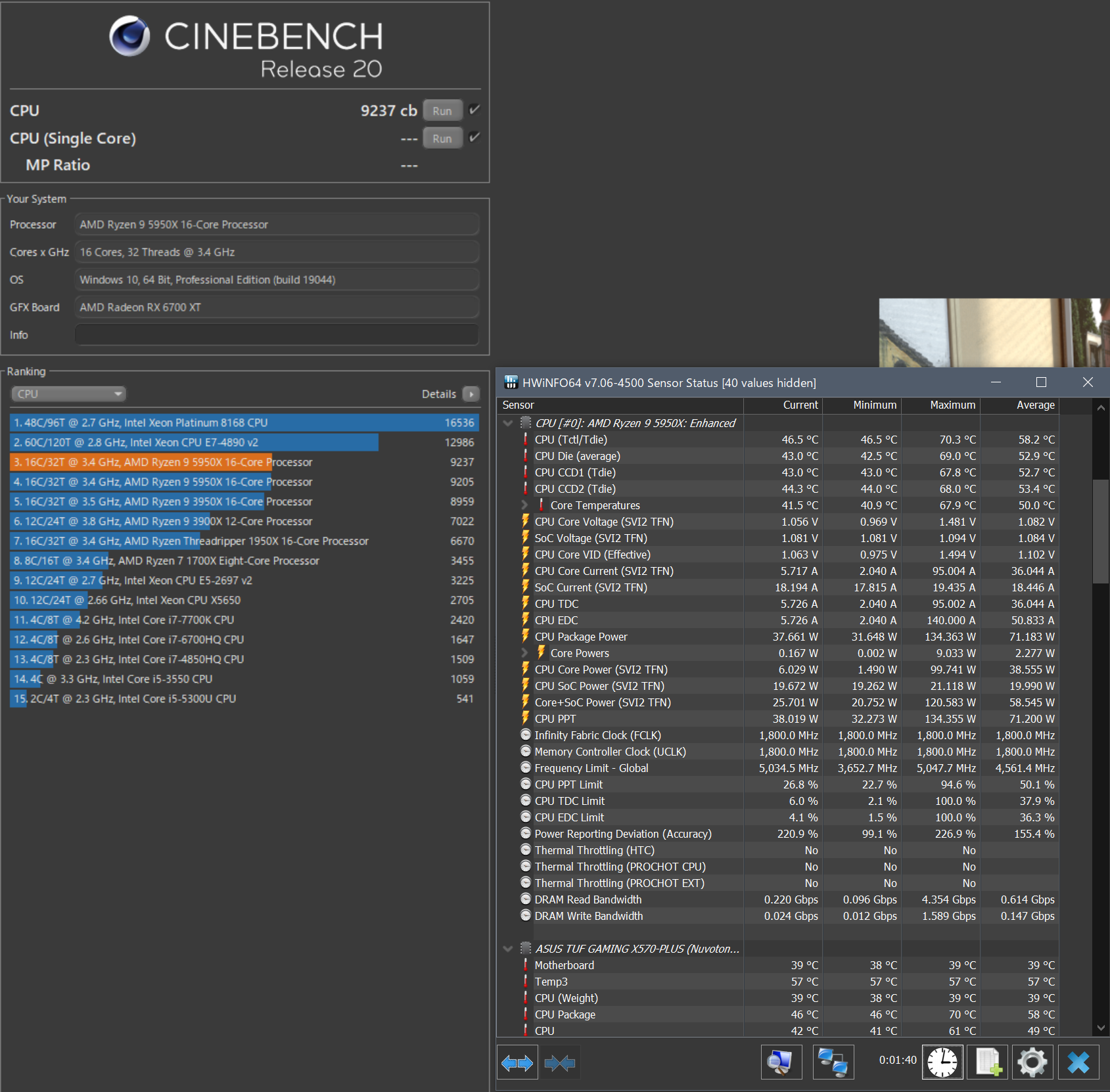Open HWiNFO remote monitor computer icon

781,1062
